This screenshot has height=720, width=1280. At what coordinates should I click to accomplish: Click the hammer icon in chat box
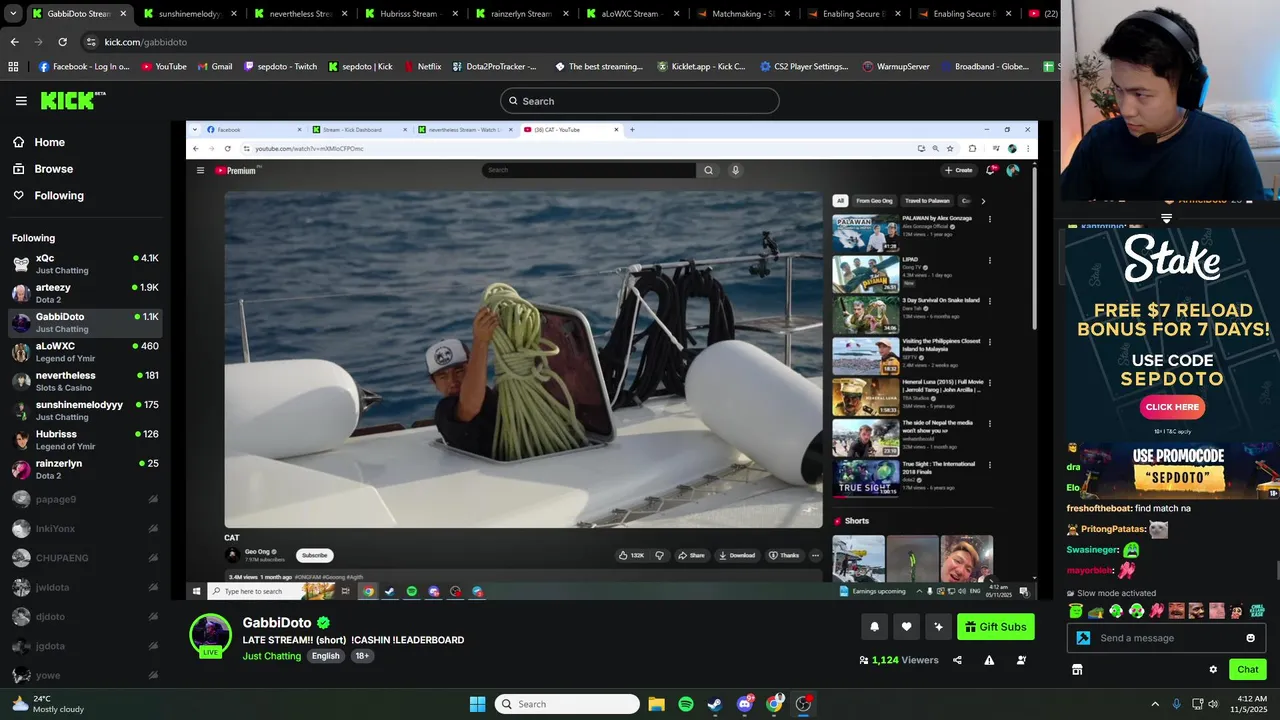pos(1083,638)
